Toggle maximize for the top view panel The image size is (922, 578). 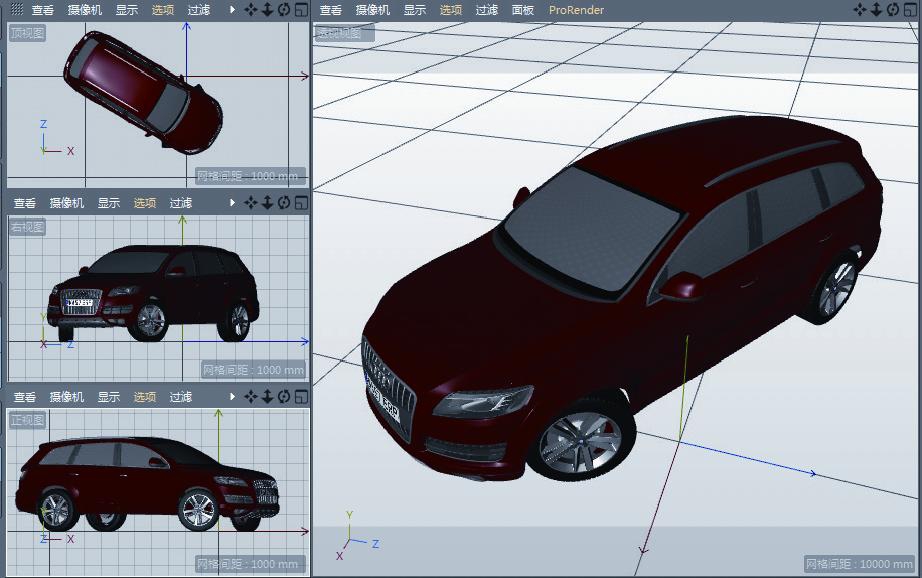300,9
